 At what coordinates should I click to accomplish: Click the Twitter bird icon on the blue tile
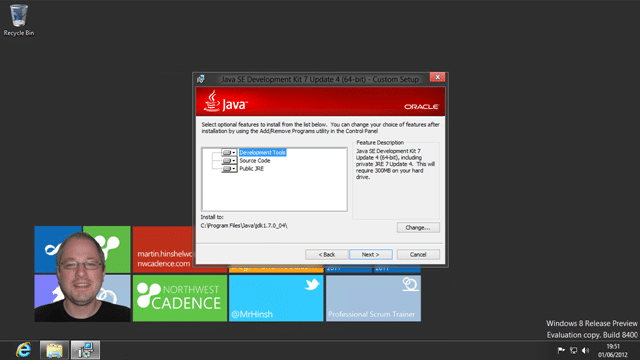(x=312, y=284)
